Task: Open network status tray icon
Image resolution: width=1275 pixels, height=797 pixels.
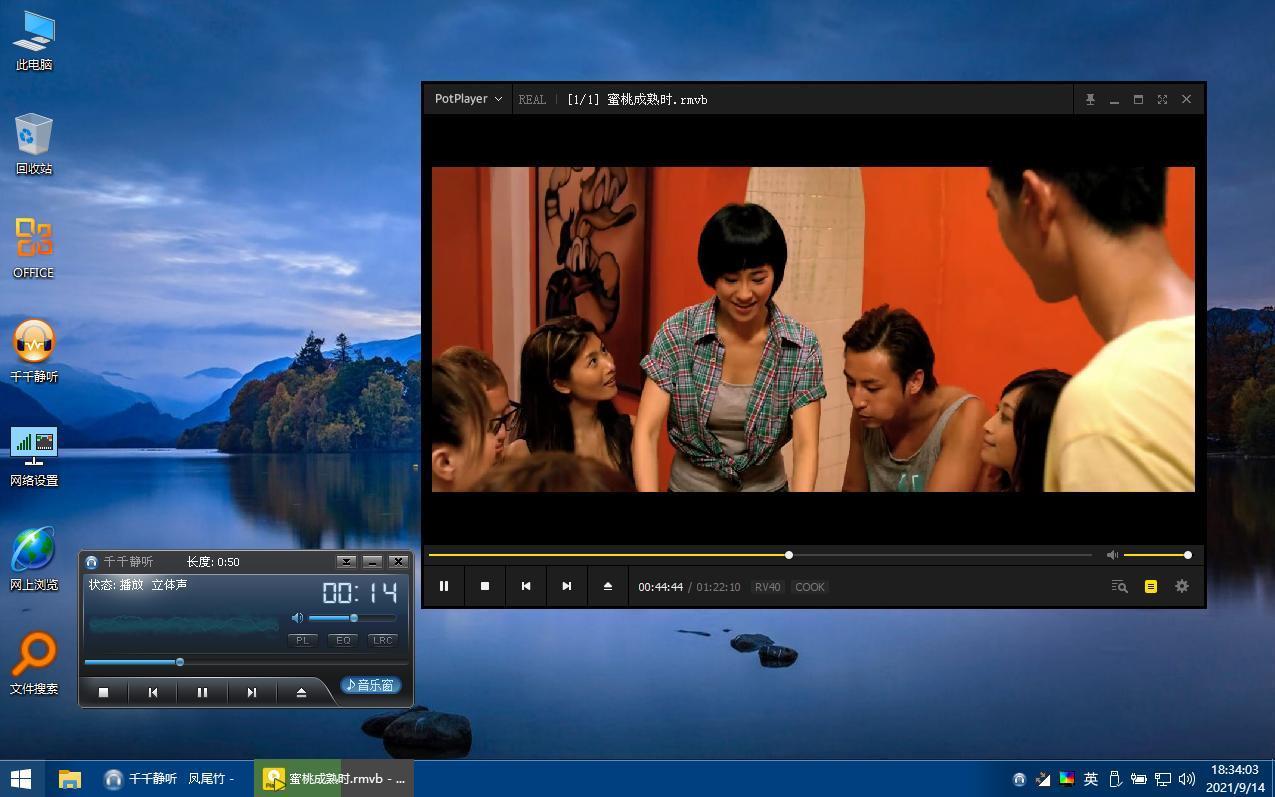Action: click(x=1163, y=779)
